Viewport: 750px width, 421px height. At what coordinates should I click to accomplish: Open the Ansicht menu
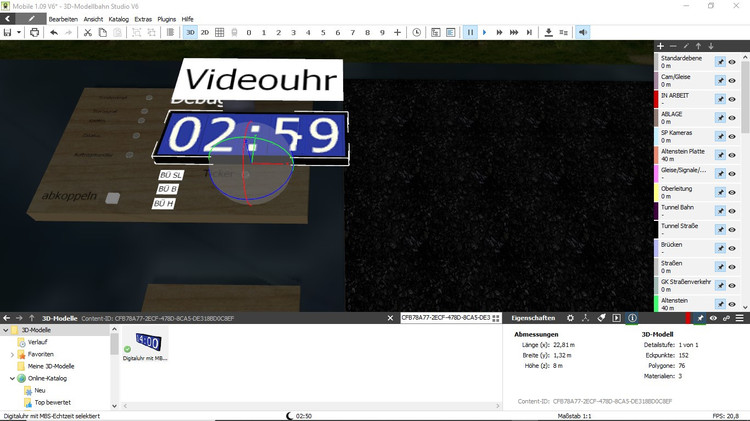(x=93, y=19)
